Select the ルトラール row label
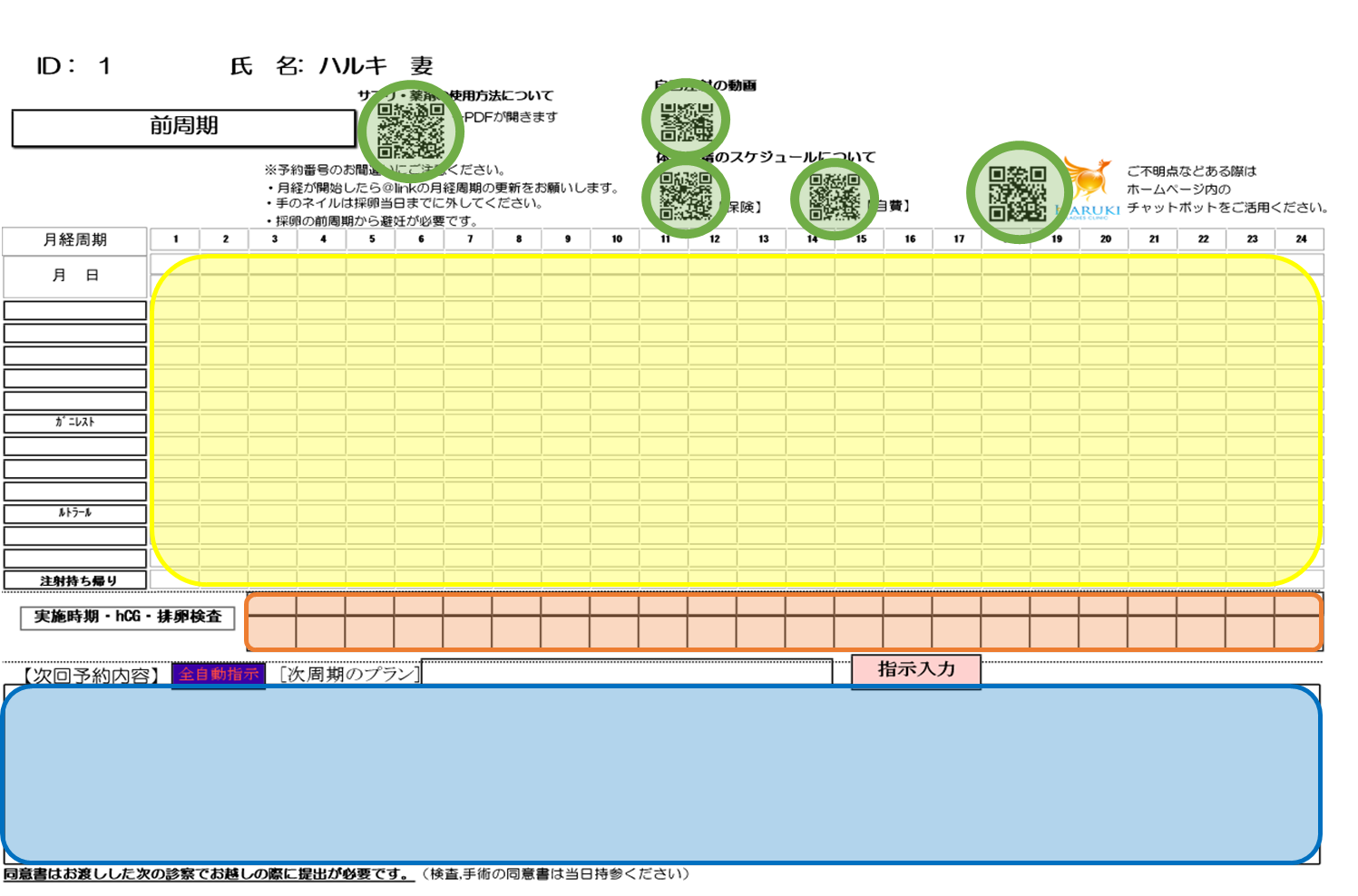This screenshot has height=896, width=1358. click(x=75, y=513)
